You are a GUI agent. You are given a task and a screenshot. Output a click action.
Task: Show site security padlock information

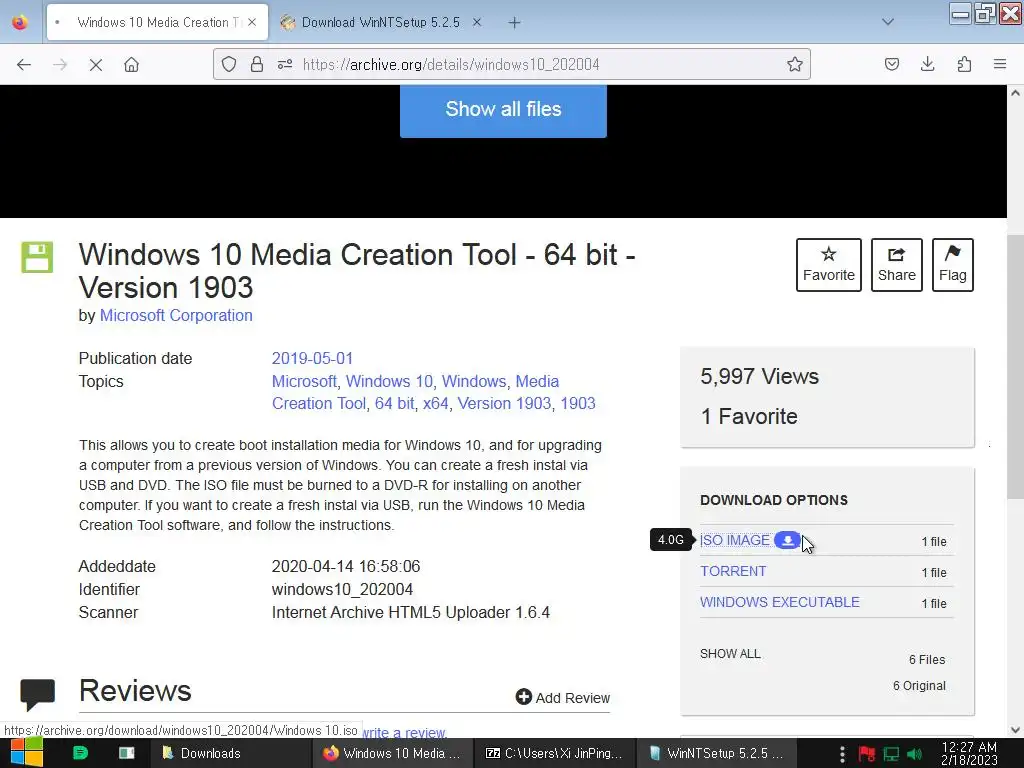pyautogui.click(x=257, y=64)
